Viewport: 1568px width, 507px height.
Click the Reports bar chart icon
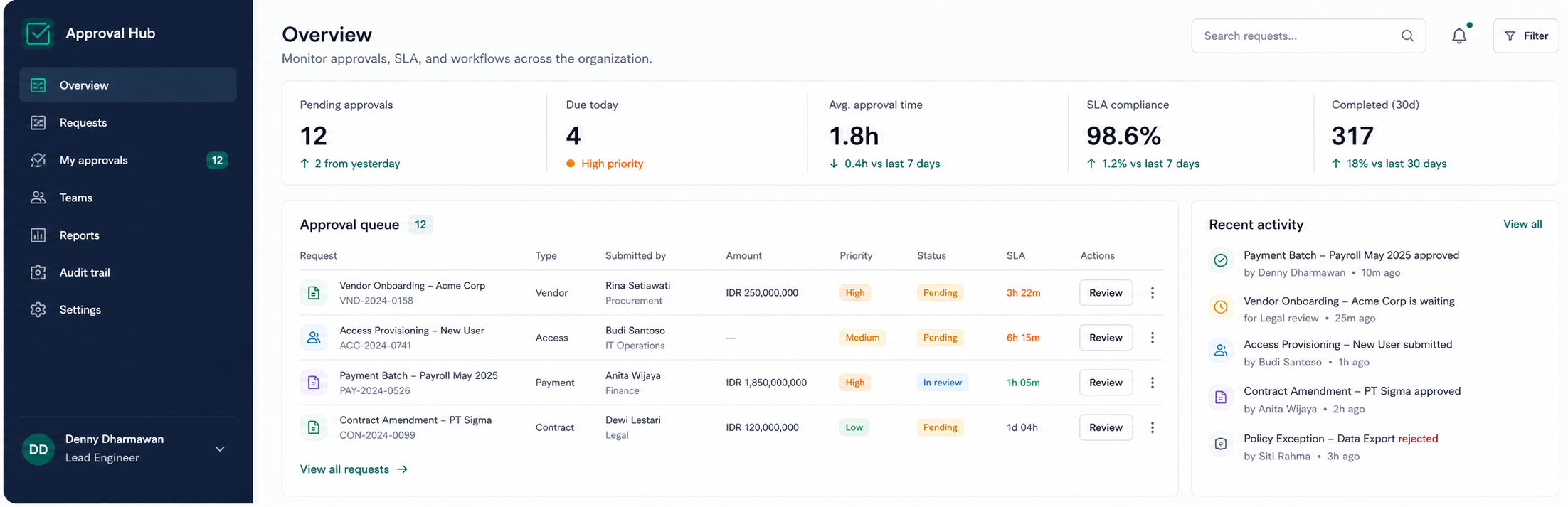(x=38, y=235)
